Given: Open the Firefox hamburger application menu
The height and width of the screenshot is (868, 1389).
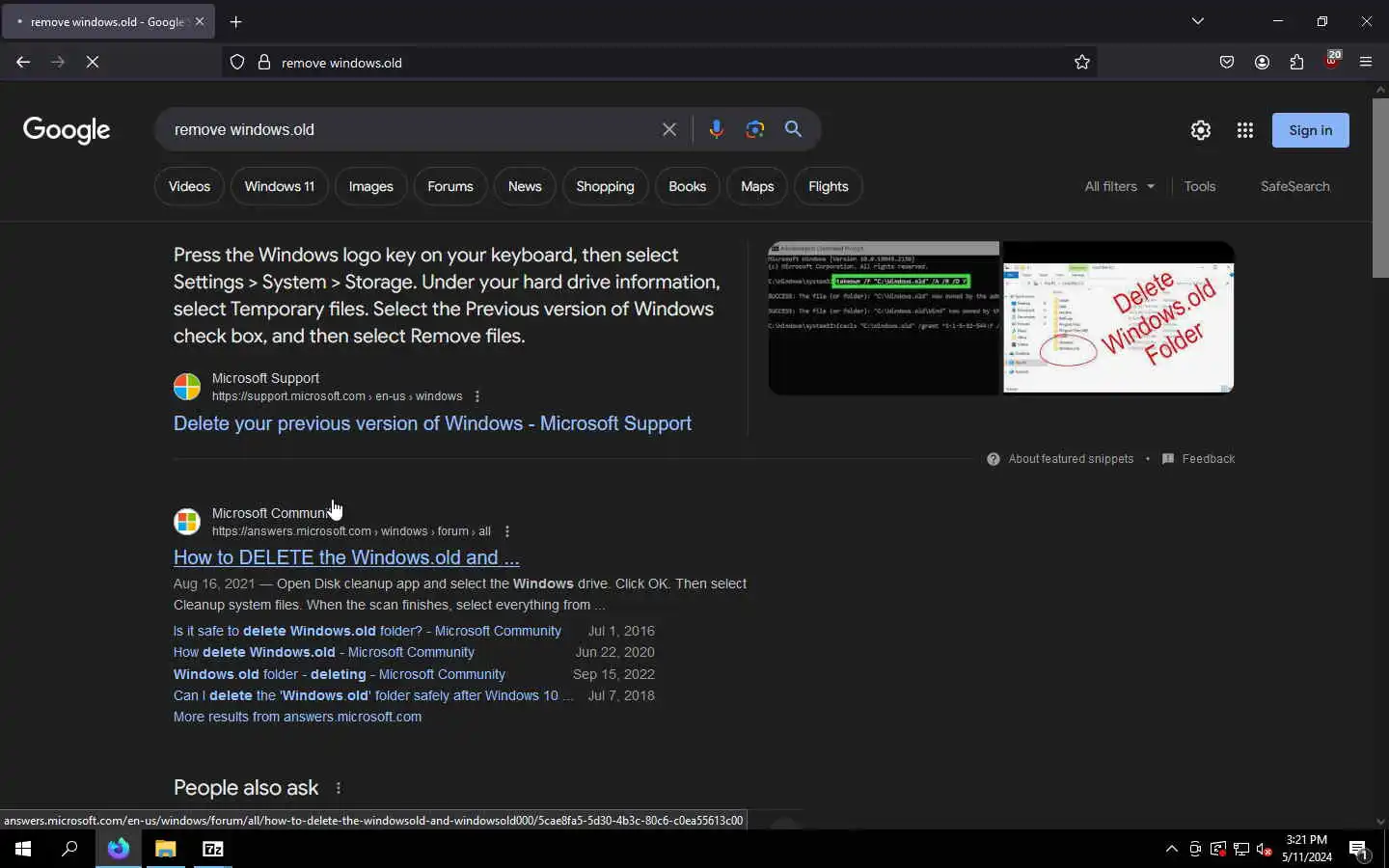Looking at the screenshot, I should point(1366,62).
